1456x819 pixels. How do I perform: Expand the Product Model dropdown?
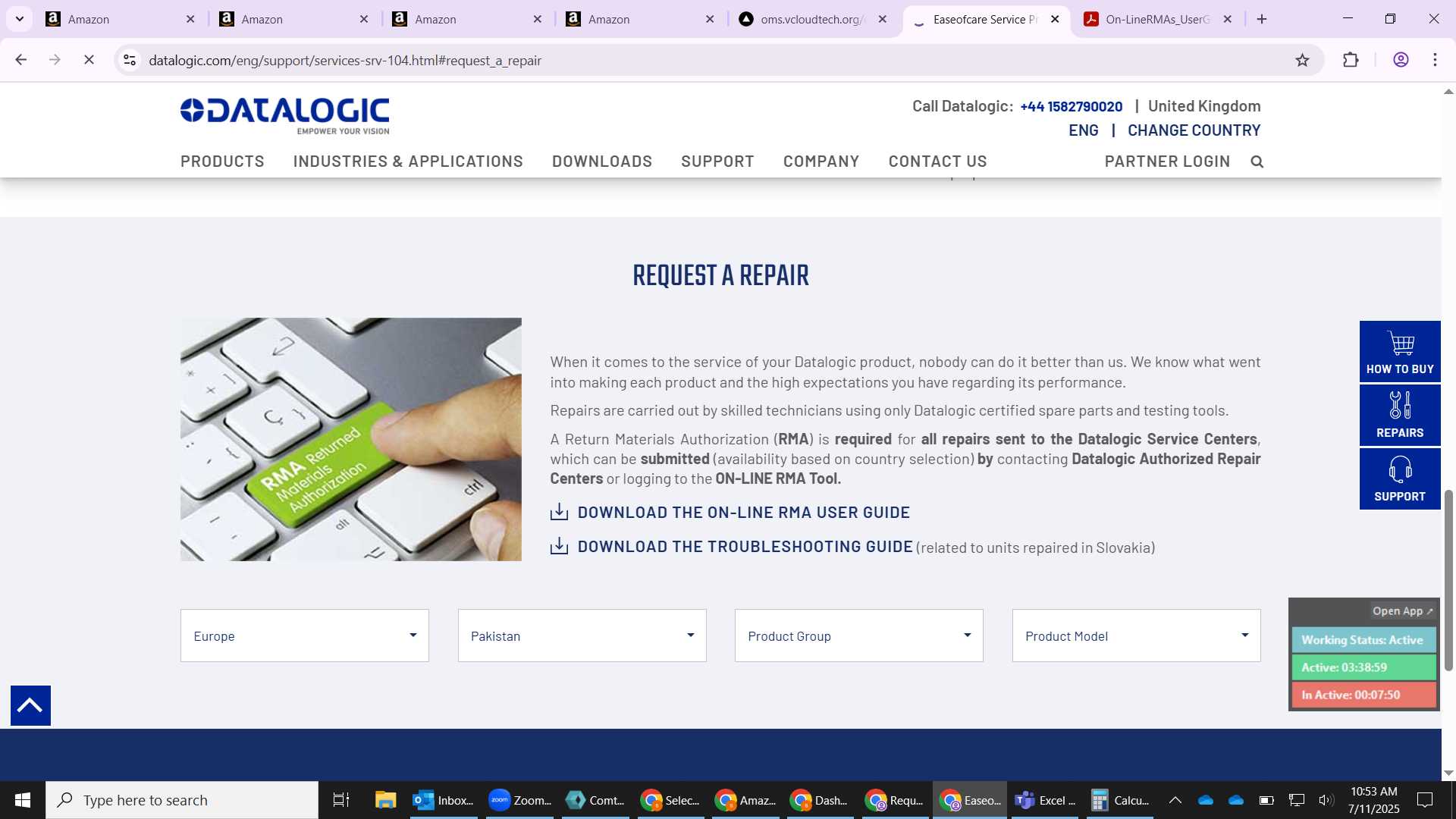click(1136, 635)
